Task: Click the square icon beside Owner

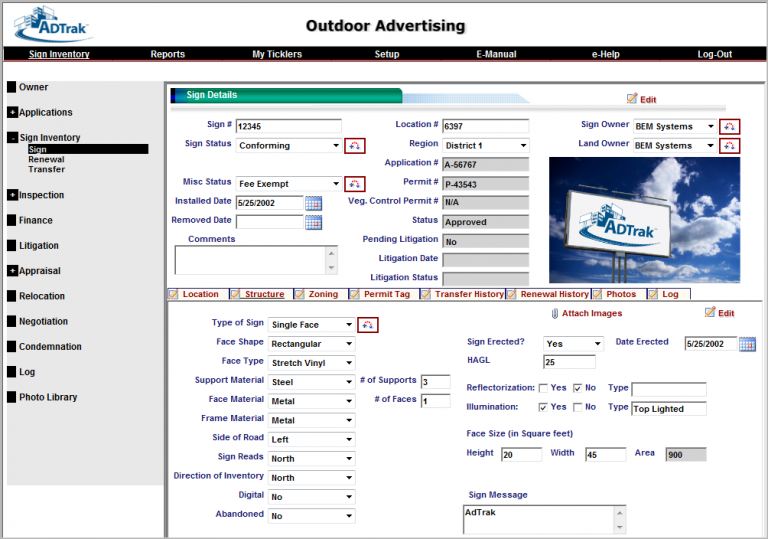Action: [12, 87]
